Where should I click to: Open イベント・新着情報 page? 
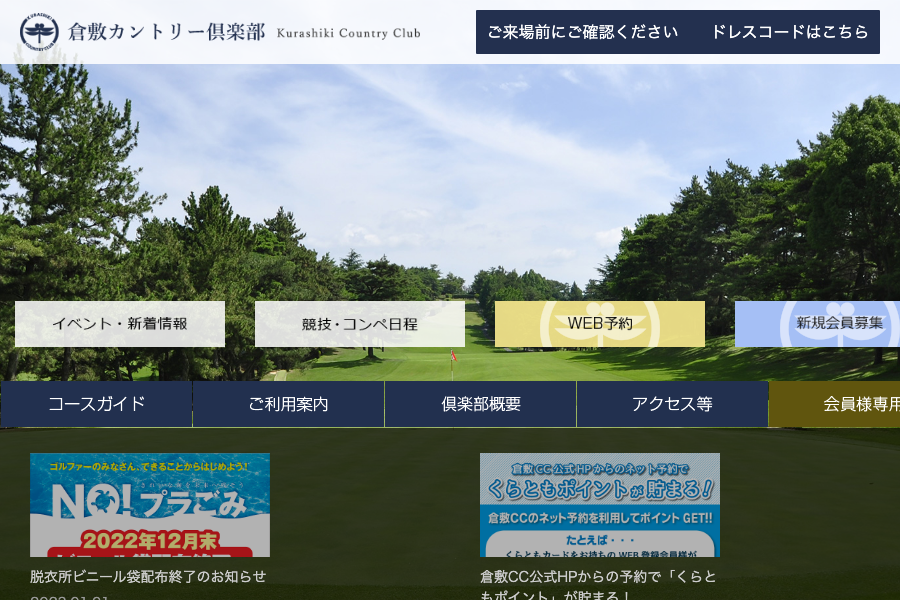pos(120,324)
